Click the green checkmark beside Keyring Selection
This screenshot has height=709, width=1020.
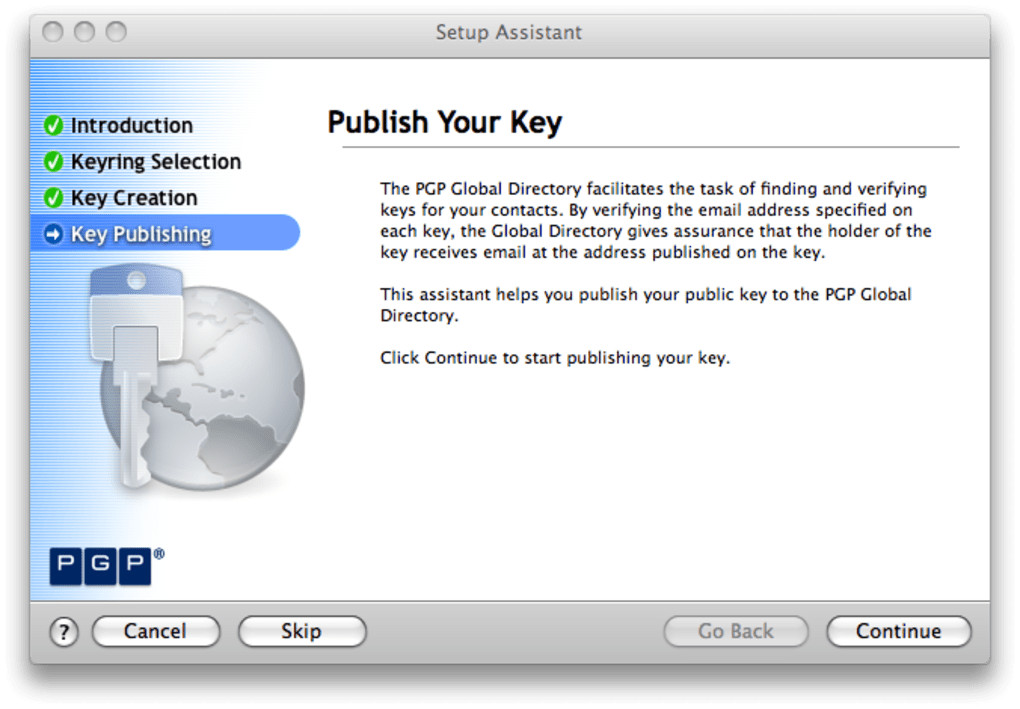54,162
